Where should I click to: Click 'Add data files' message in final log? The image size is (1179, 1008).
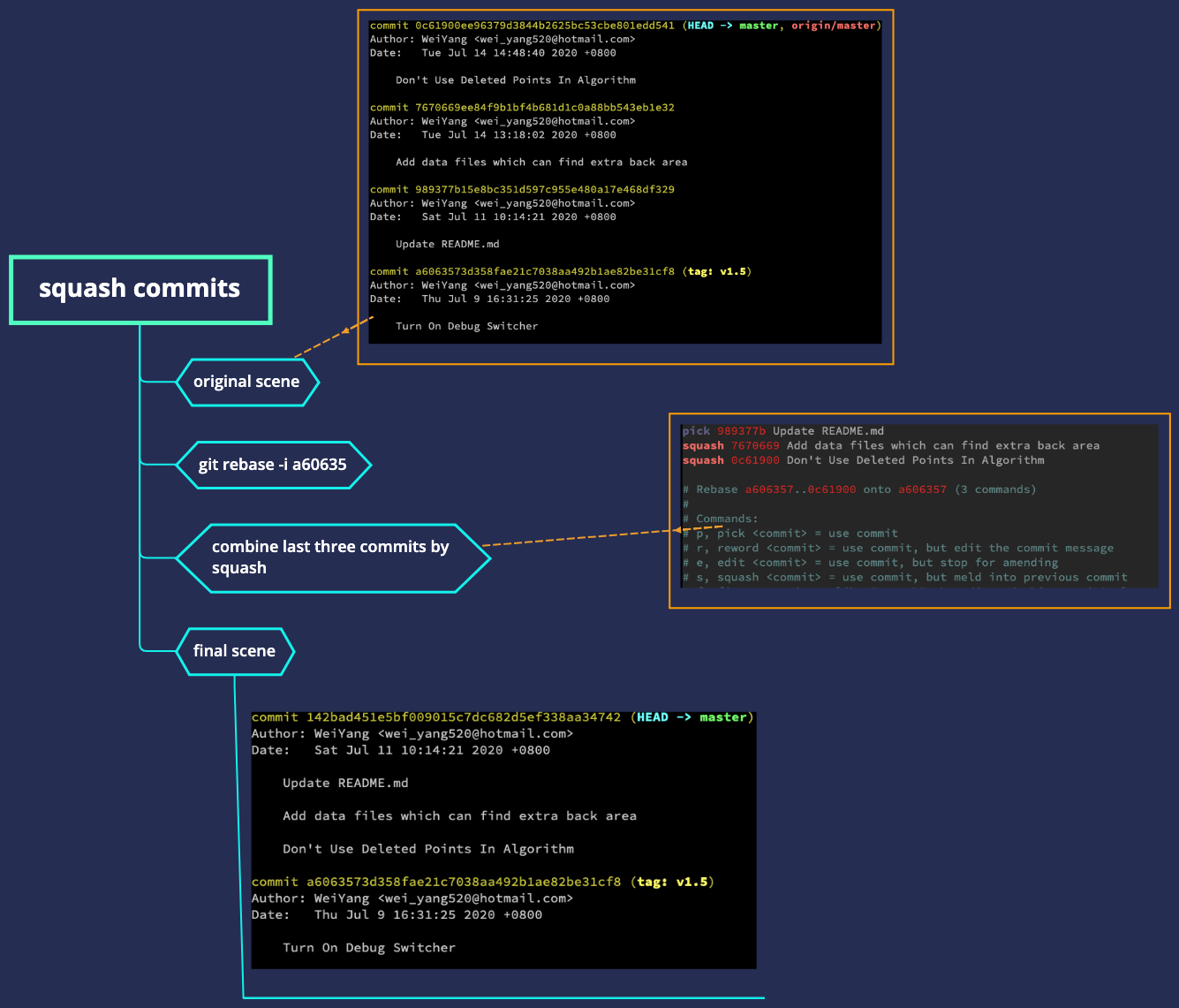[x=459, y=816]
